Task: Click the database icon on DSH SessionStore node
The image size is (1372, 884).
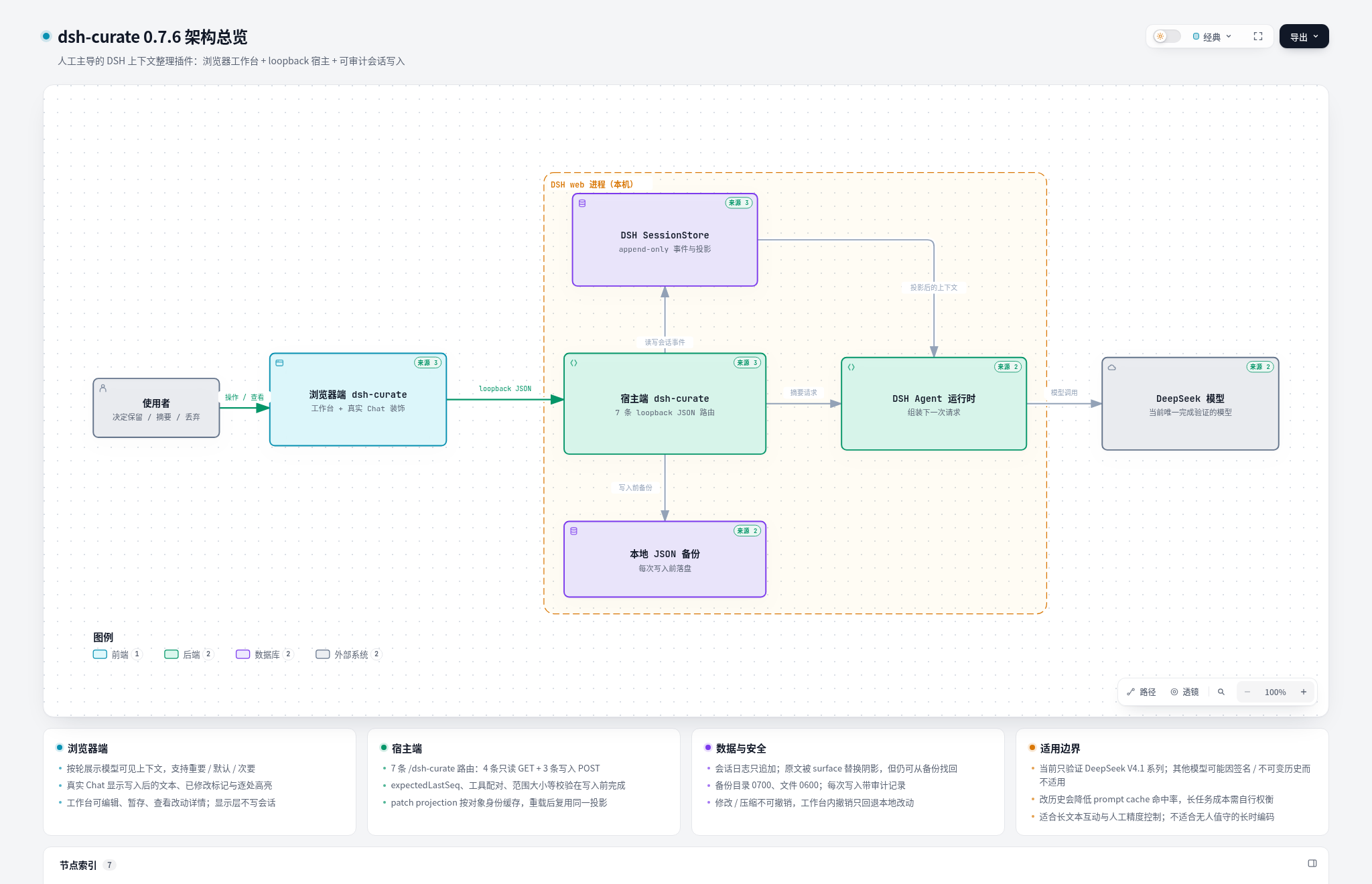Action: click(582, 203)
